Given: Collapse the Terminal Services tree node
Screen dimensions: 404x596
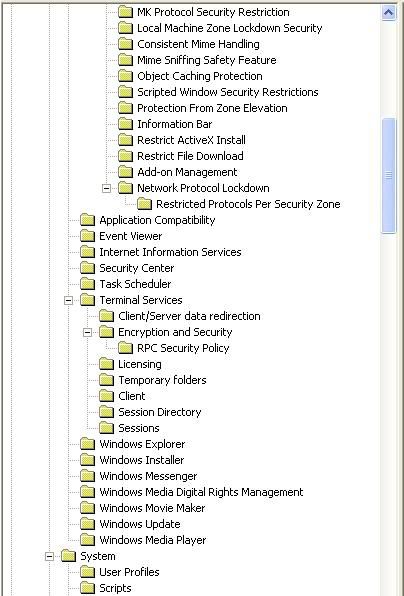Looking at the screenshot, I should pos(68,300).
